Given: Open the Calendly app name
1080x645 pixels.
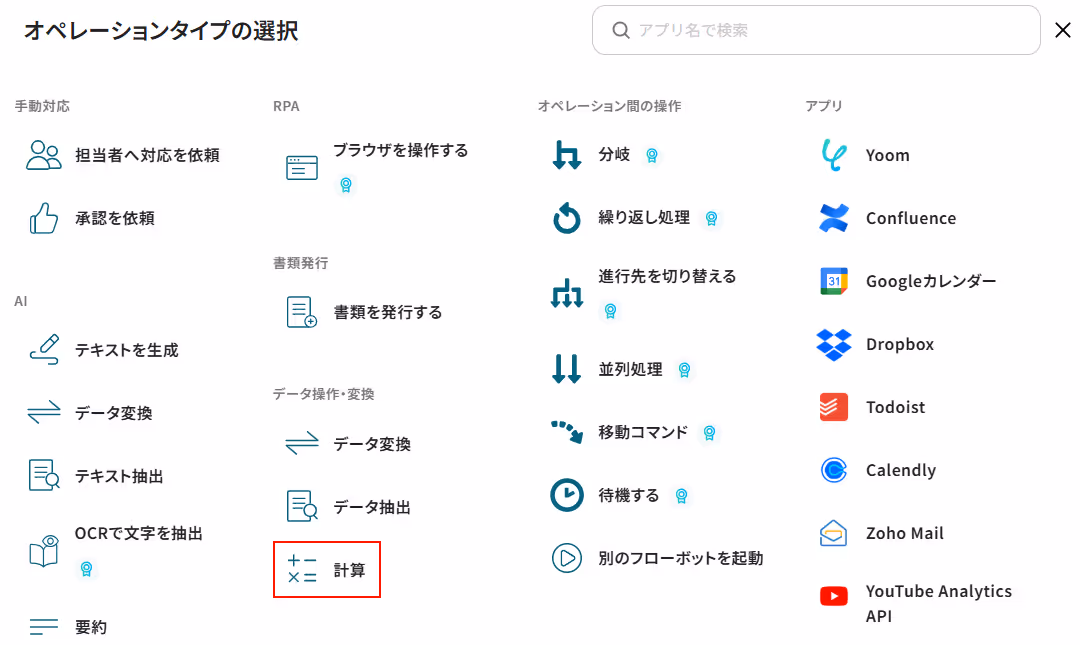Looking at the screenshot, I should pos(901,470).
